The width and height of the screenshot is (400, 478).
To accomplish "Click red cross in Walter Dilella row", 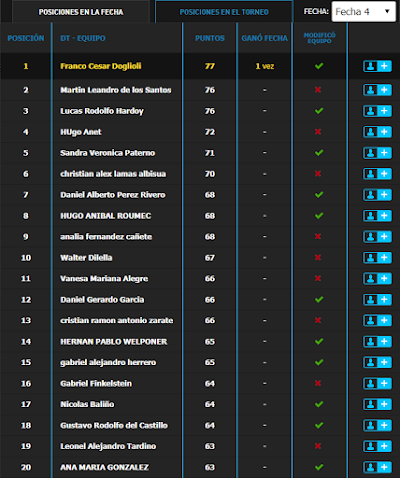I will click(318, 258).
